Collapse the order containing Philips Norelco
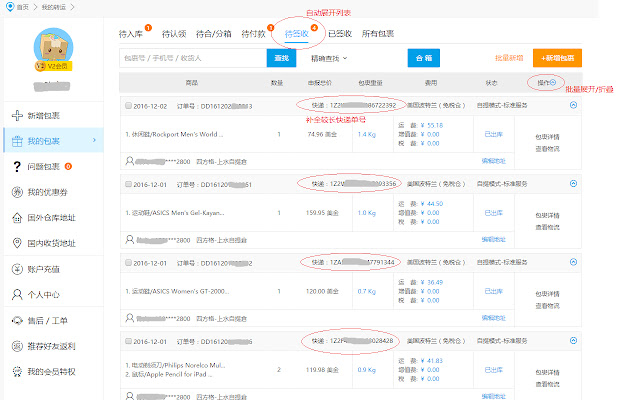Viewport: 640px width, 400px height. [x=573, y=340]
